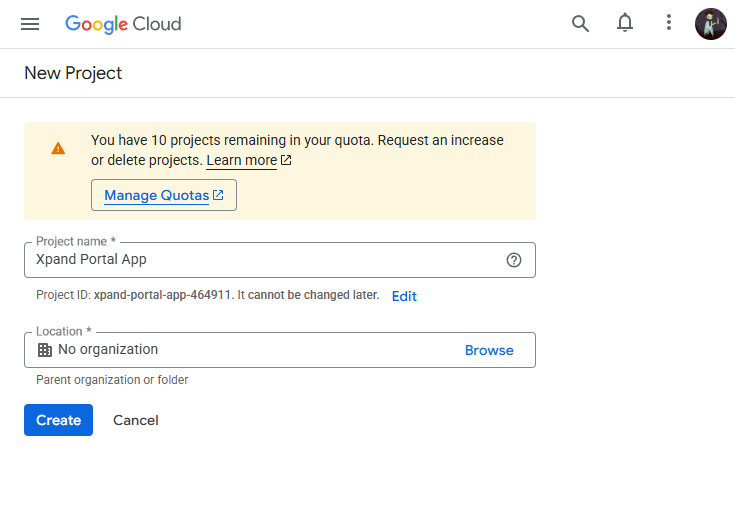Cancel the new project creation
The height and width of the screenshot is (524, 735).
pyautogui.click(x=136, y=420)
